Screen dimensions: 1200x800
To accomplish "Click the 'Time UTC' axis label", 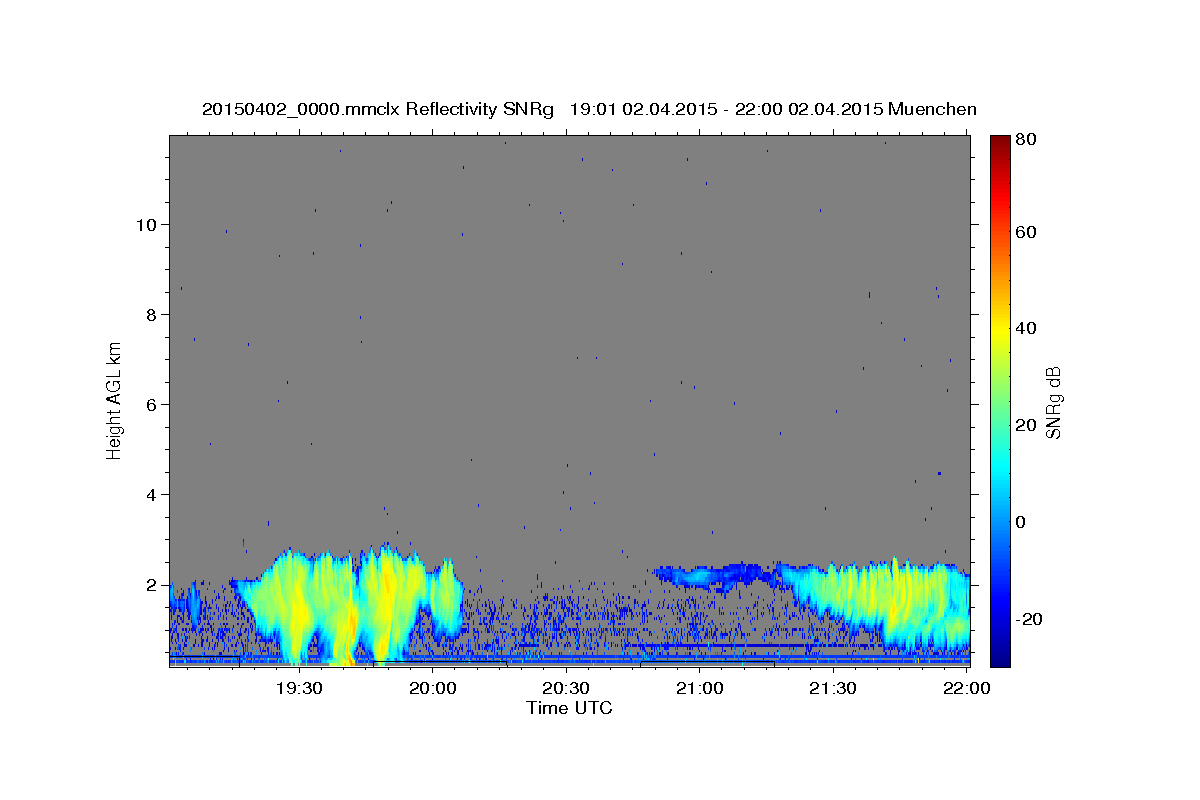I will point(569,708).
